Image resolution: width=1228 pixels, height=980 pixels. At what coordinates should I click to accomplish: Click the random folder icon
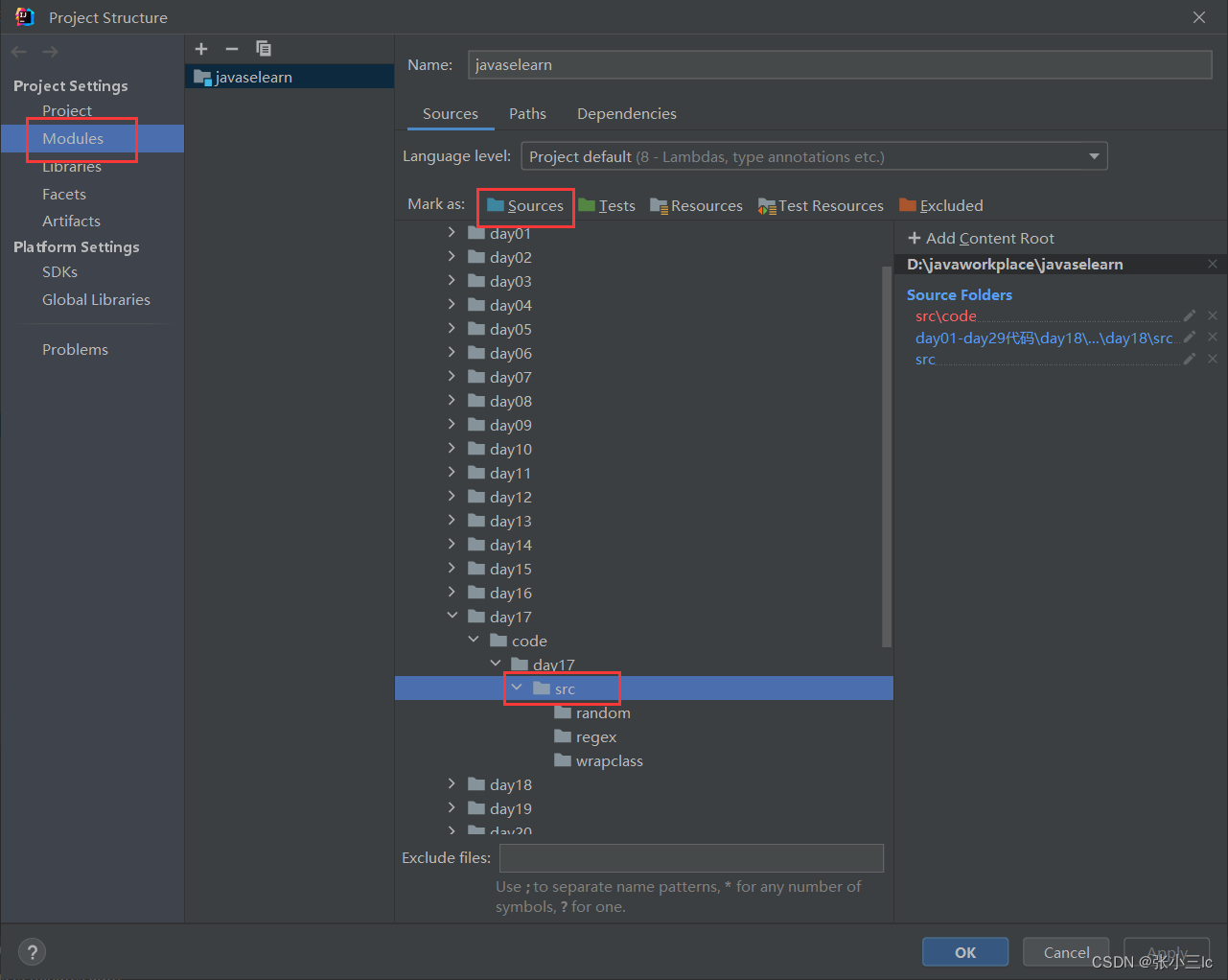(x=563, y=712)
